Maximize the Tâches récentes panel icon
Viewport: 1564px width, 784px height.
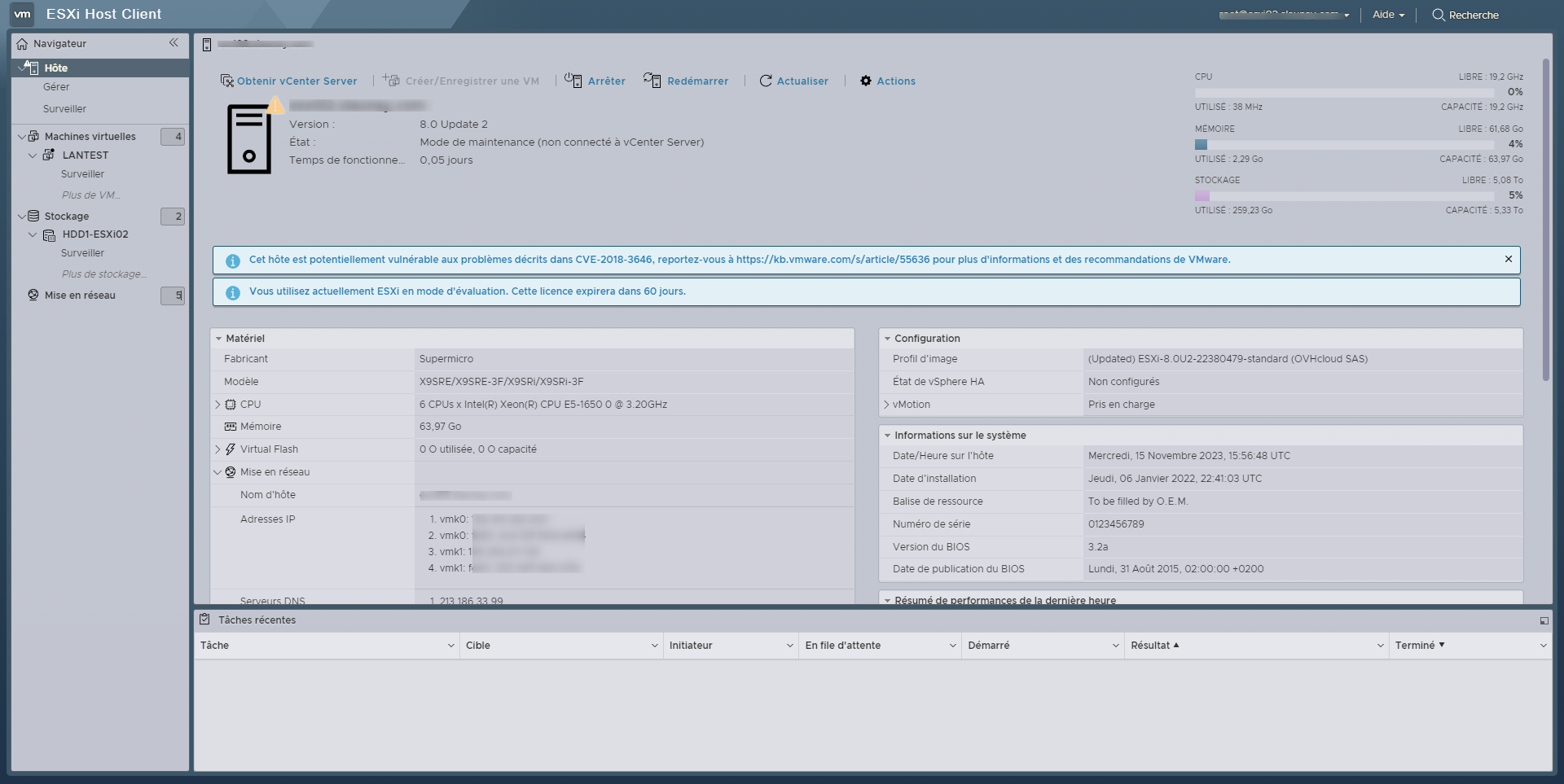(1544, 620)
